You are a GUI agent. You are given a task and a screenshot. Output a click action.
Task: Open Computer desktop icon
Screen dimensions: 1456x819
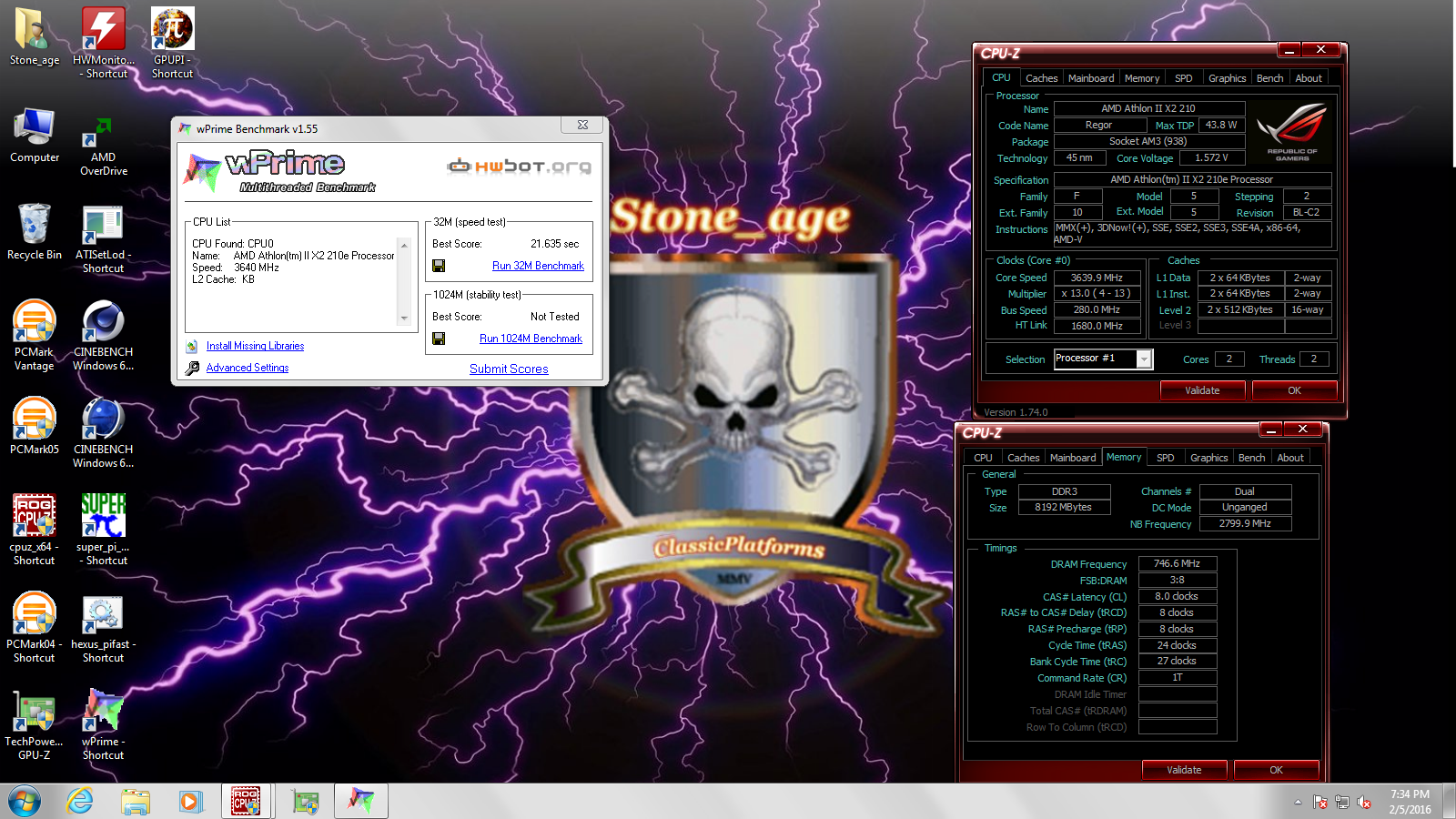tap(35, 135)
